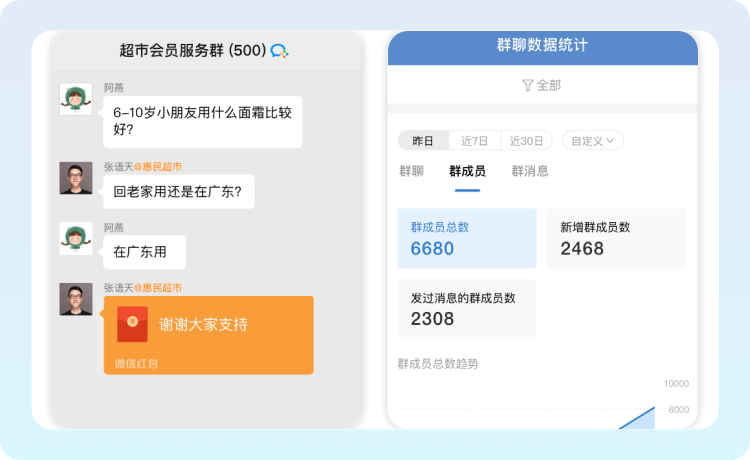Open the 自定义 date dropdown
This screenshot has height=460, width=750.
pos(593,141)
